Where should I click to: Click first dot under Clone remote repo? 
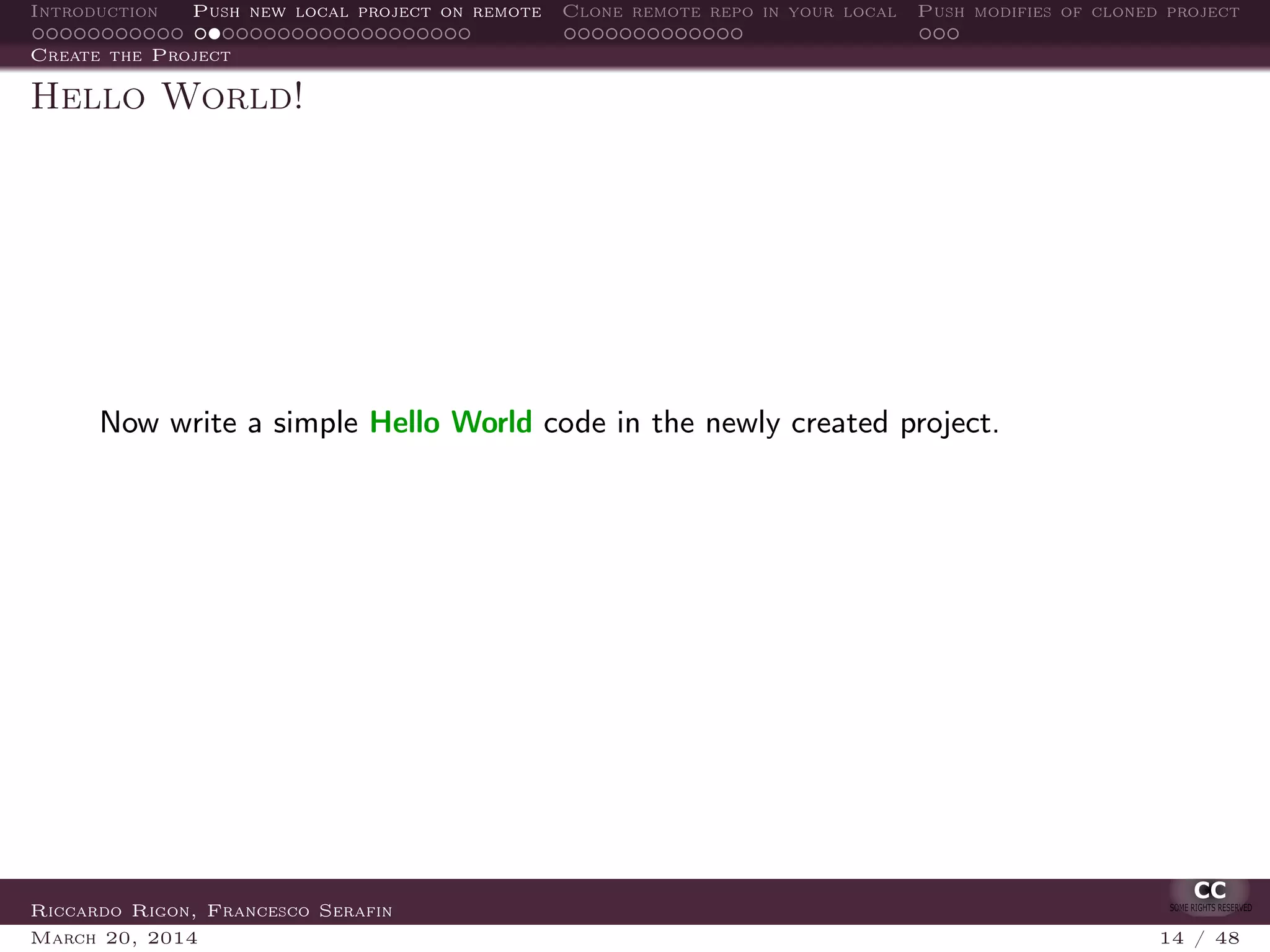click(570, 34)
